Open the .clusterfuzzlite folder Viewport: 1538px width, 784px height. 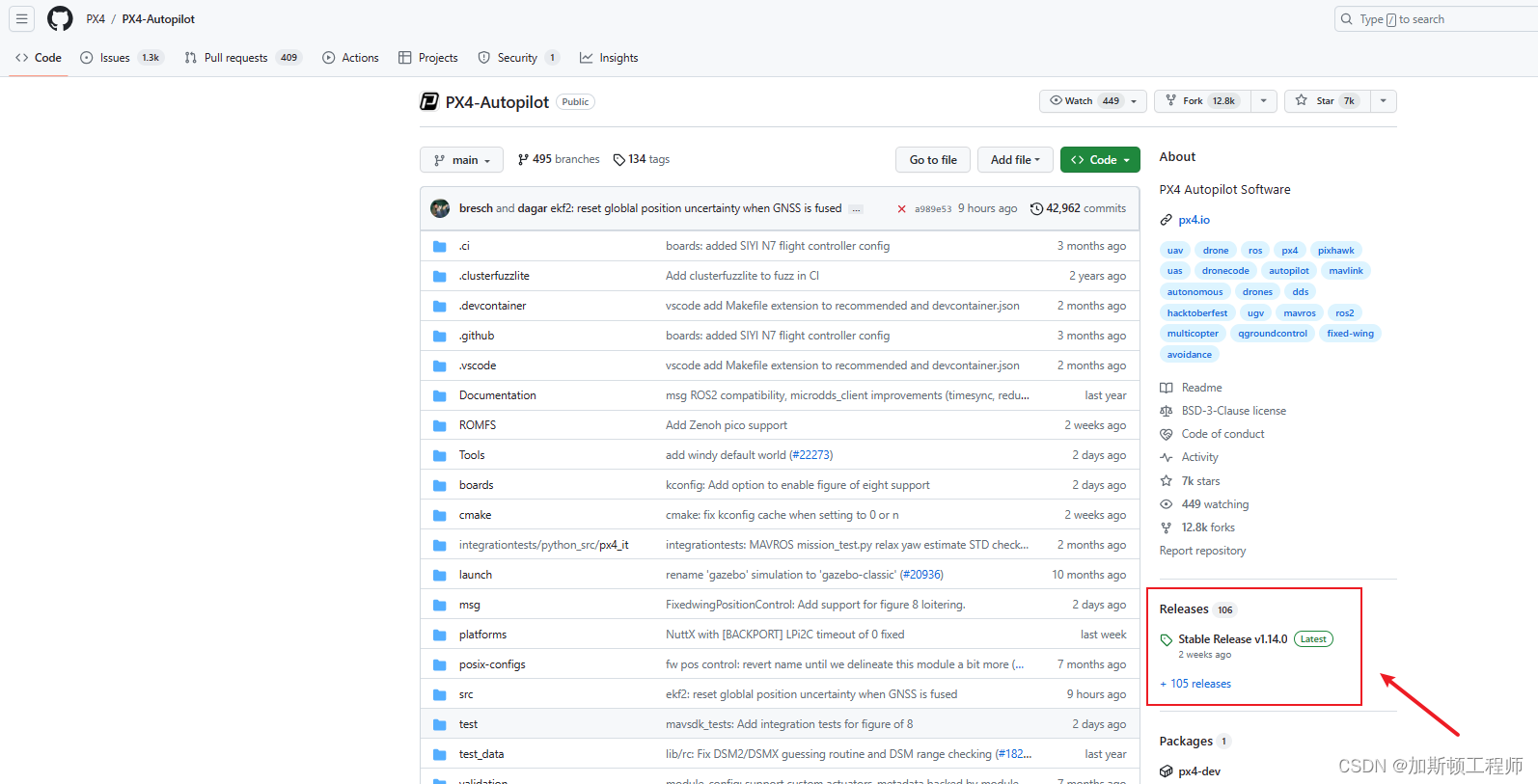coord(494,276)
